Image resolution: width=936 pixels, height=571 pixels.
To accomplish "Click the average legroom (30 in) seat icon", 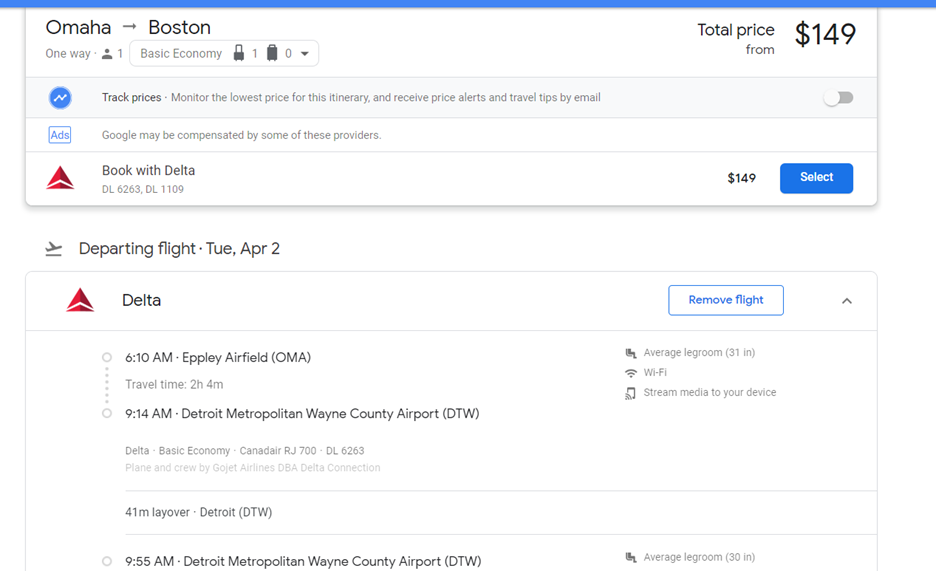I will [631, 557].
